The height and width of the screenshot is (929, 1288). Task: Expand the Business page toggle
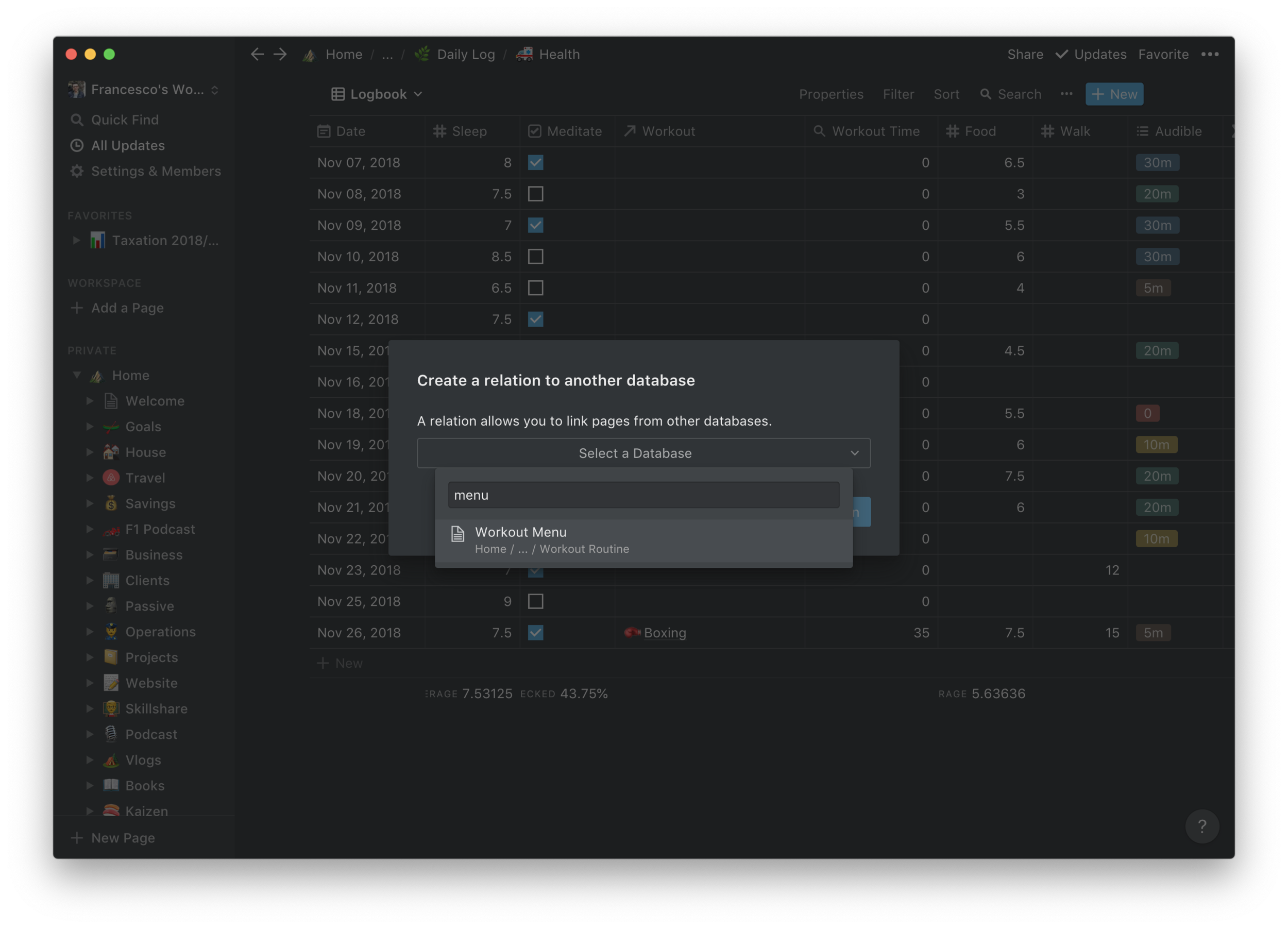pos(90,555)
